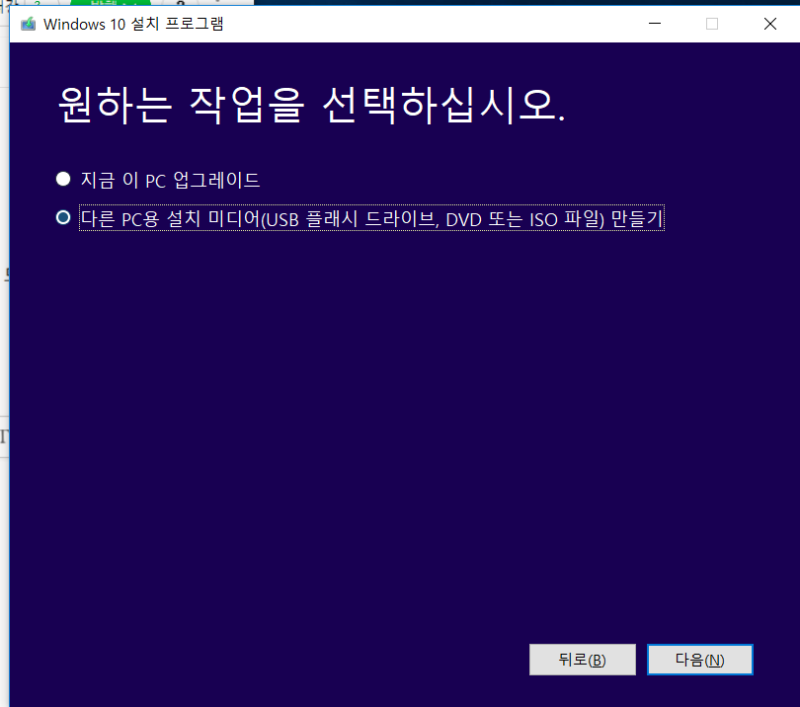800x707 pixels.
Task: Minimize the Windows 10 설치 프로그램 window
Action: point(655,23)
